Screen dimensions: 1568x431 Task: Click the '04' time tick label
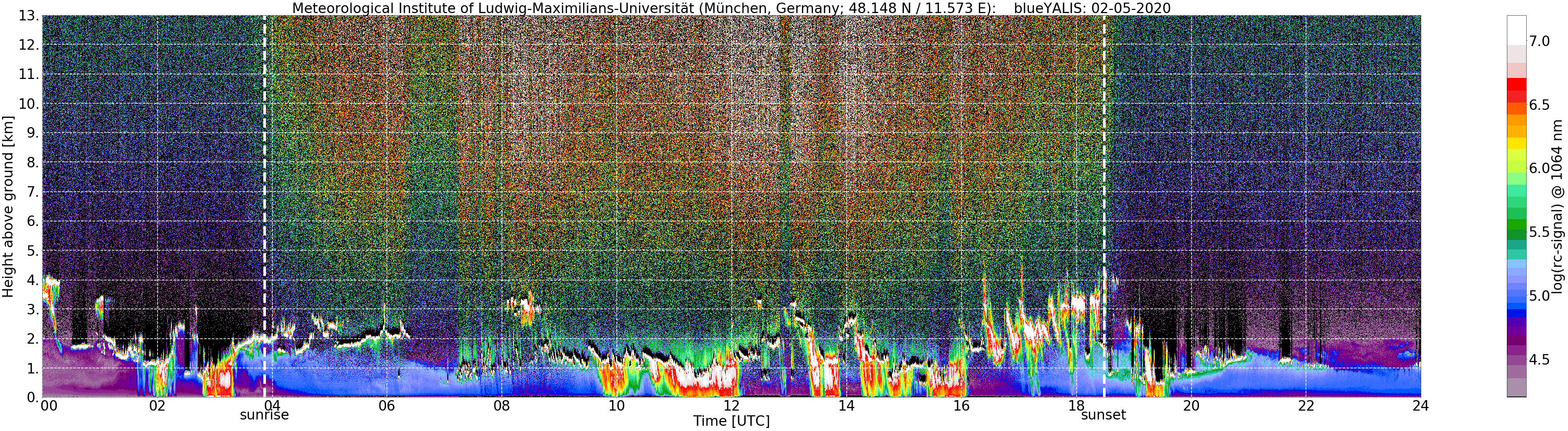click(272, 406)
